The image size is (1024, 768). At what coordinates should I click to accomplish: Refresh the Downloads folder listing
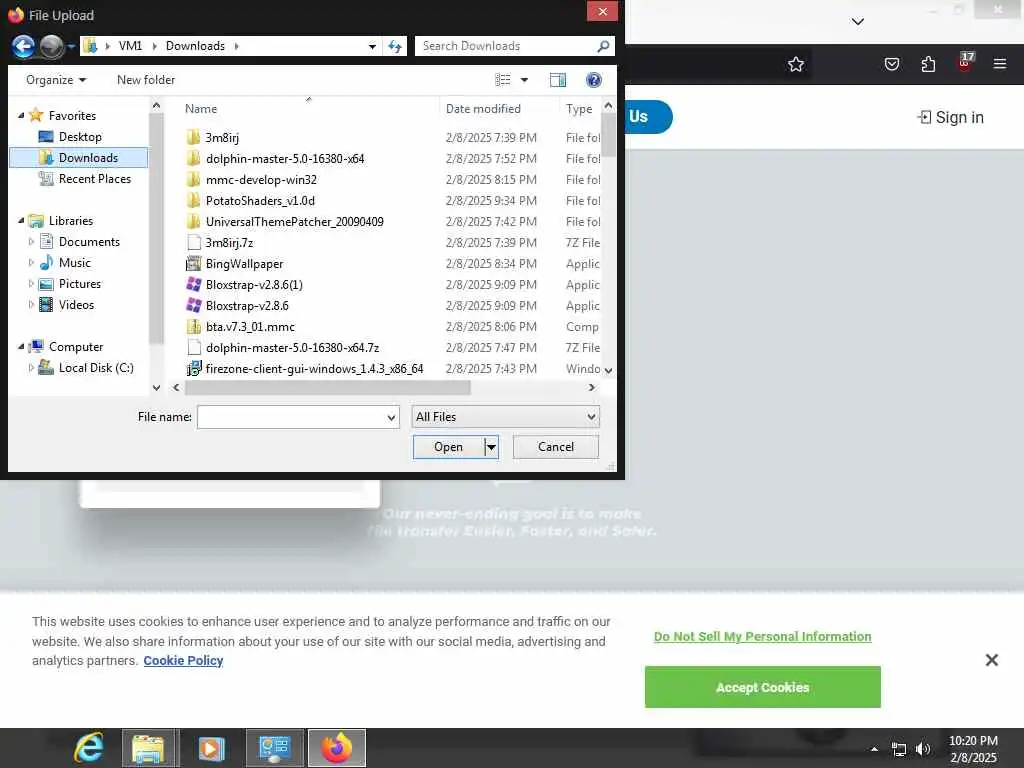[395, 46]
